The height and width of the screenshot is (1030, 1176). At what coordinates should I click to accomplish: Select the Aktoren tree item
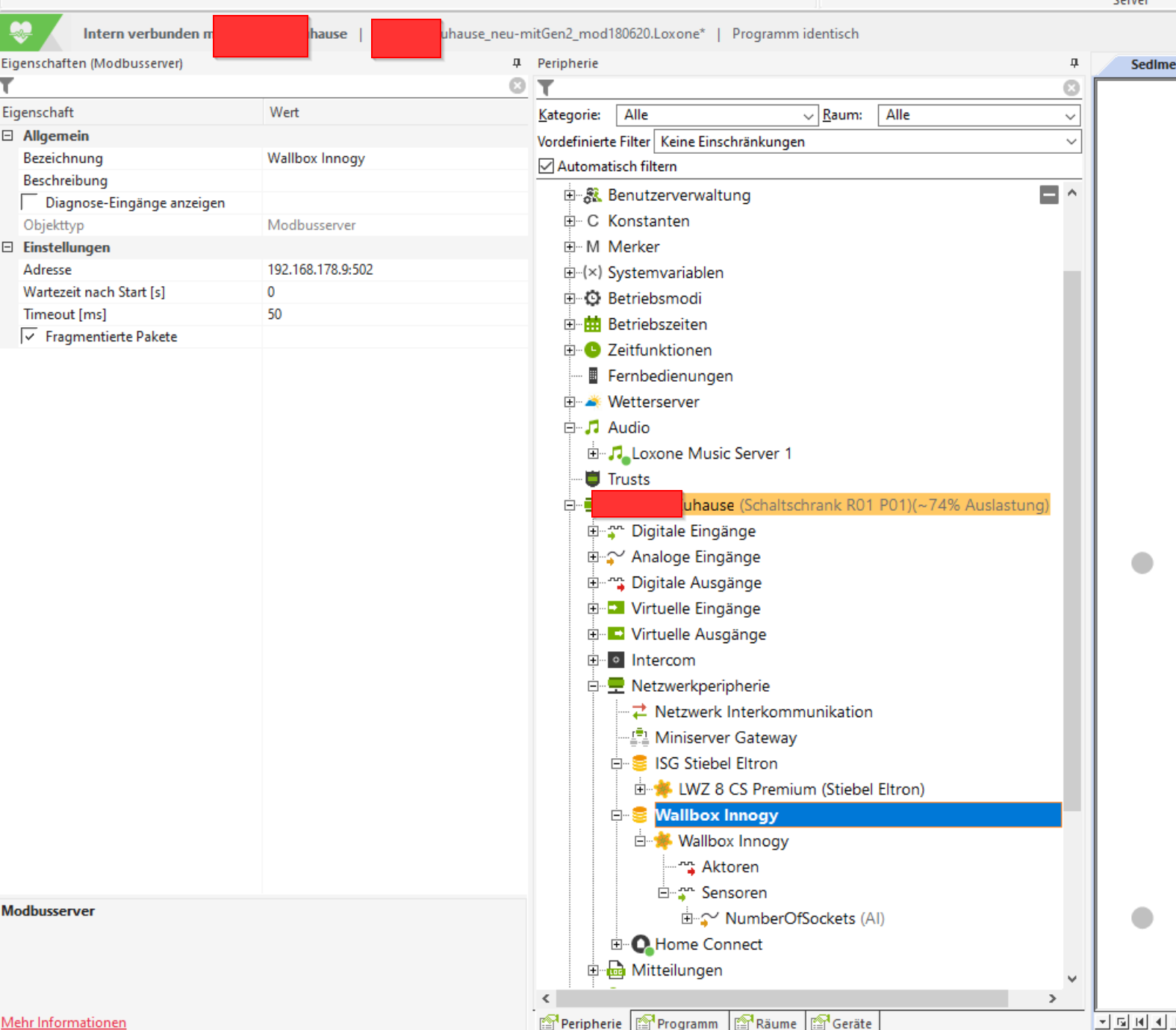pos(730,867)
